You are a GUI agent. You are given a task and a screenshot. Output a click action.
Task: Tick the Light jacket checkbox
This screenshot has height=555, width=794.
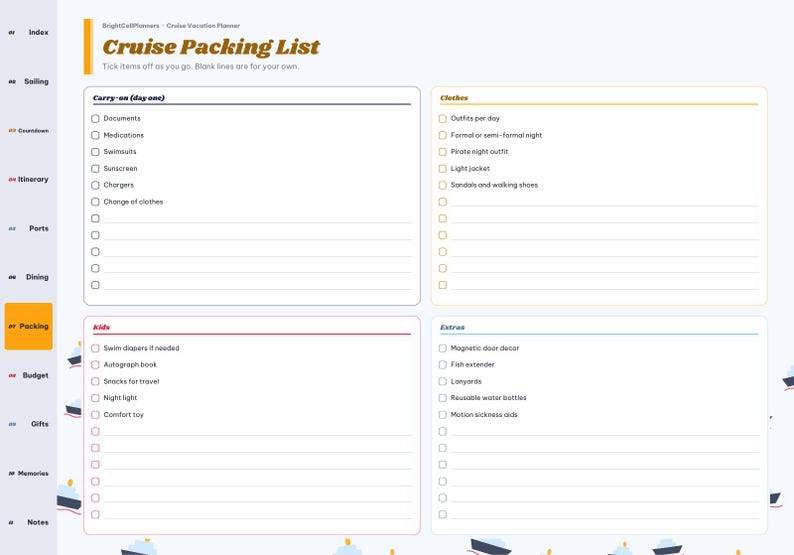[443, 169]
